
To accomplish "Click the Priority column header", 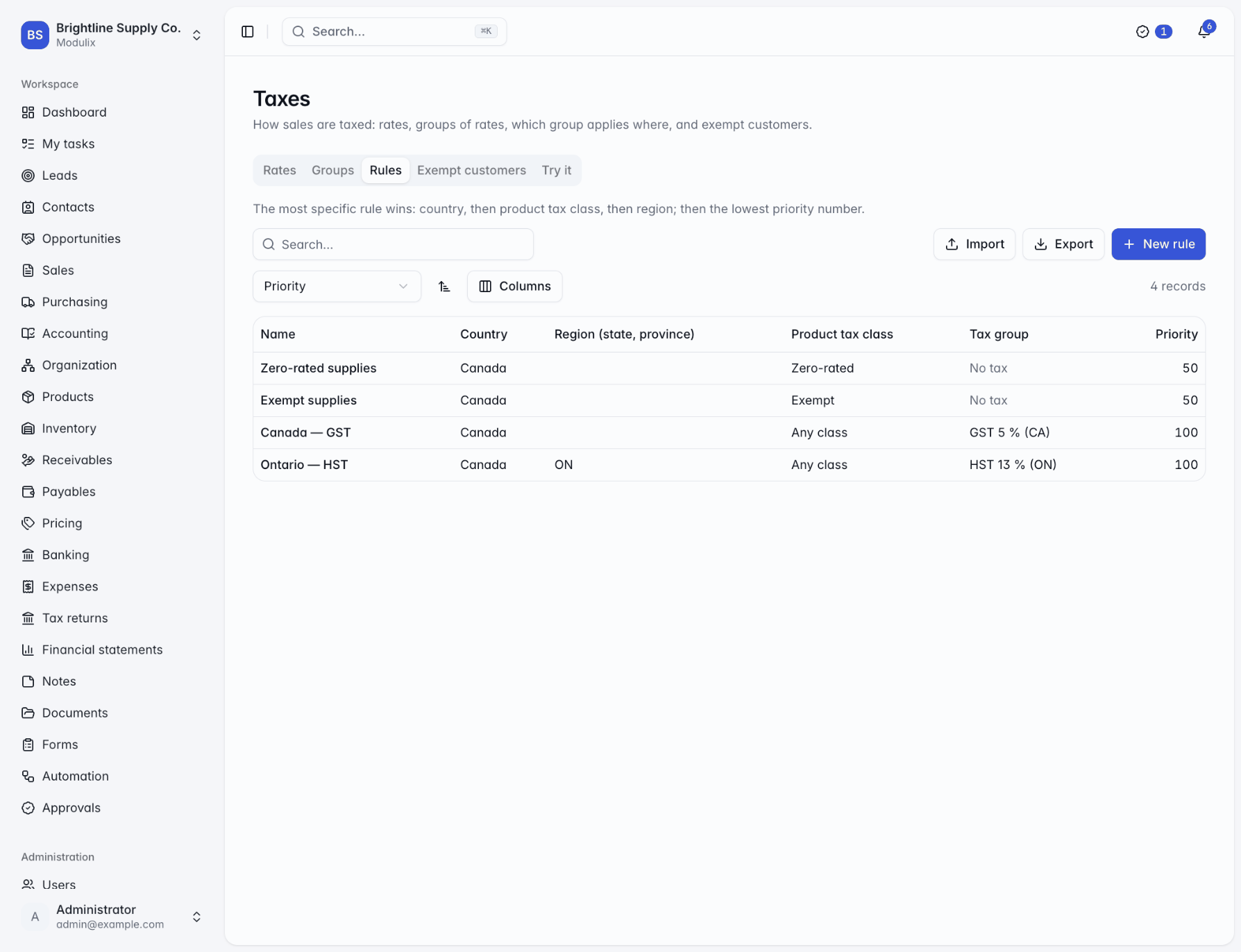I will tap(1176, 334).
